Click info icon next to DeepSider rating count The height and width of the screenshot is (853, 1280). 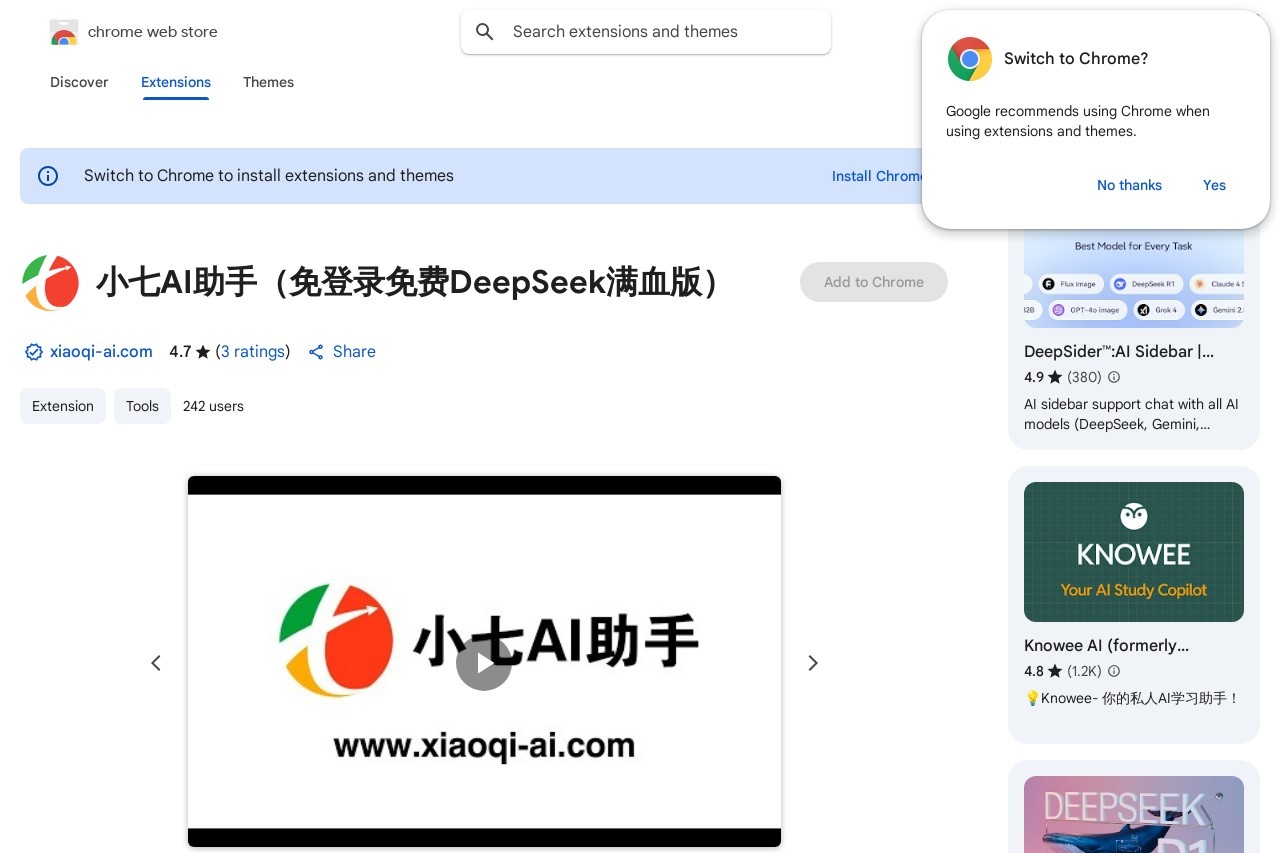(x=1114, y=377)
